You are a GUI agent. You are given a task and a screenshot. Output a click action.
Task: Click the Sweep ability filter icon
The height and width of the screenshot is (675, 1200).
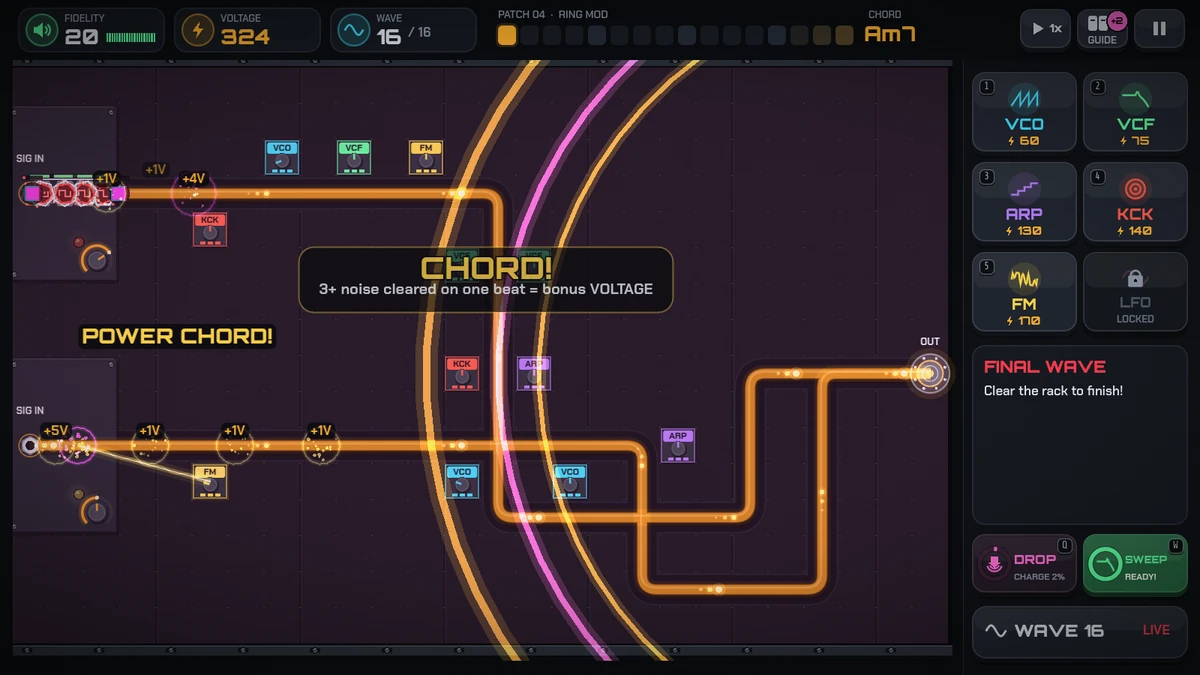pyautogui.click(x=1104, y=565)
